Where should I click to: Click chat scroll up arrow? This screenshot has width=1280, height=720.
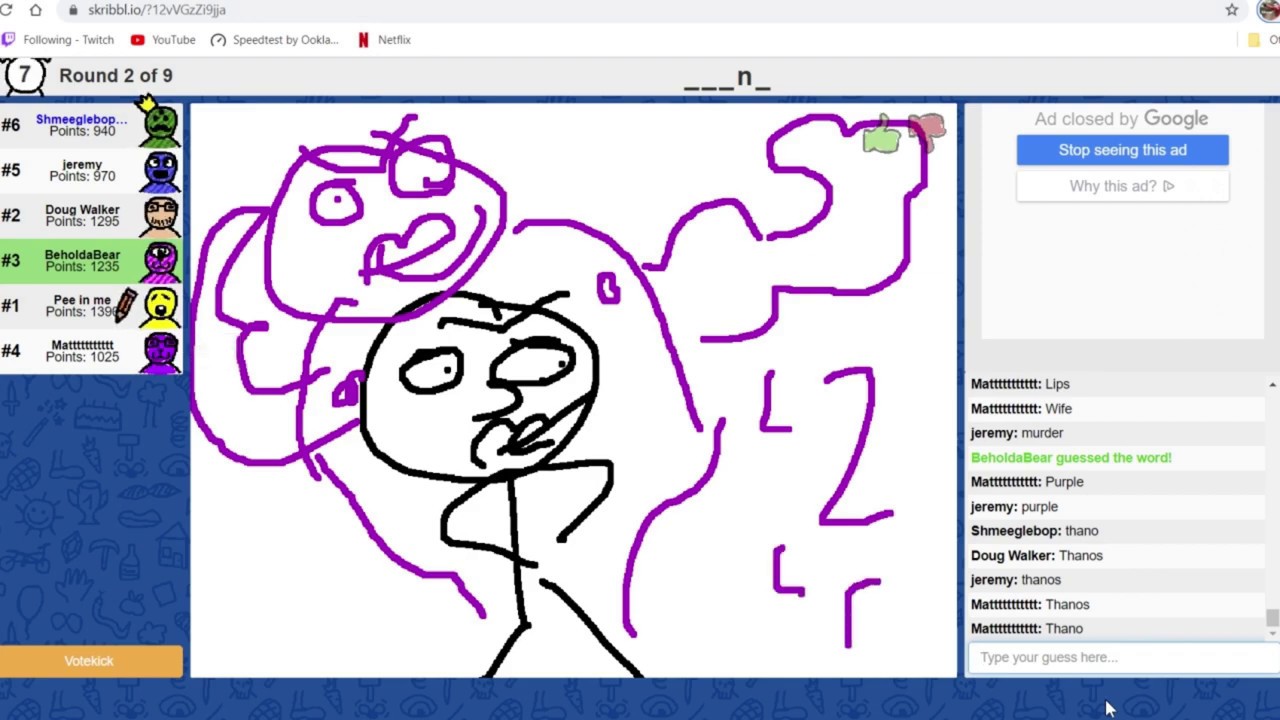1272,385
